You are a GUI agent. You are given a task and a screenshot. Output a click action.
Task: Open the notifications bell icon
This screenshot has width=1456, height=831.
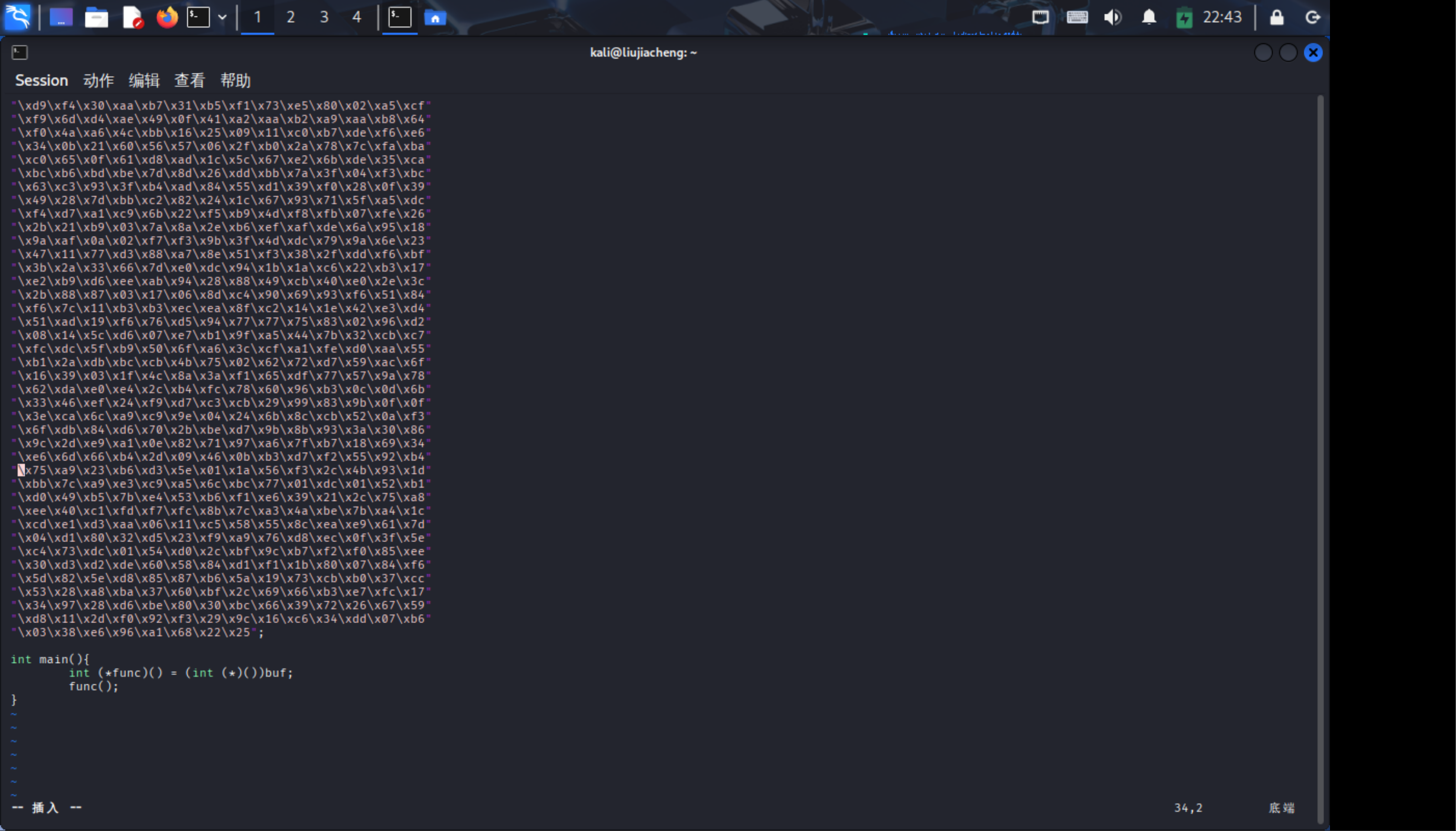(1149, 17)
